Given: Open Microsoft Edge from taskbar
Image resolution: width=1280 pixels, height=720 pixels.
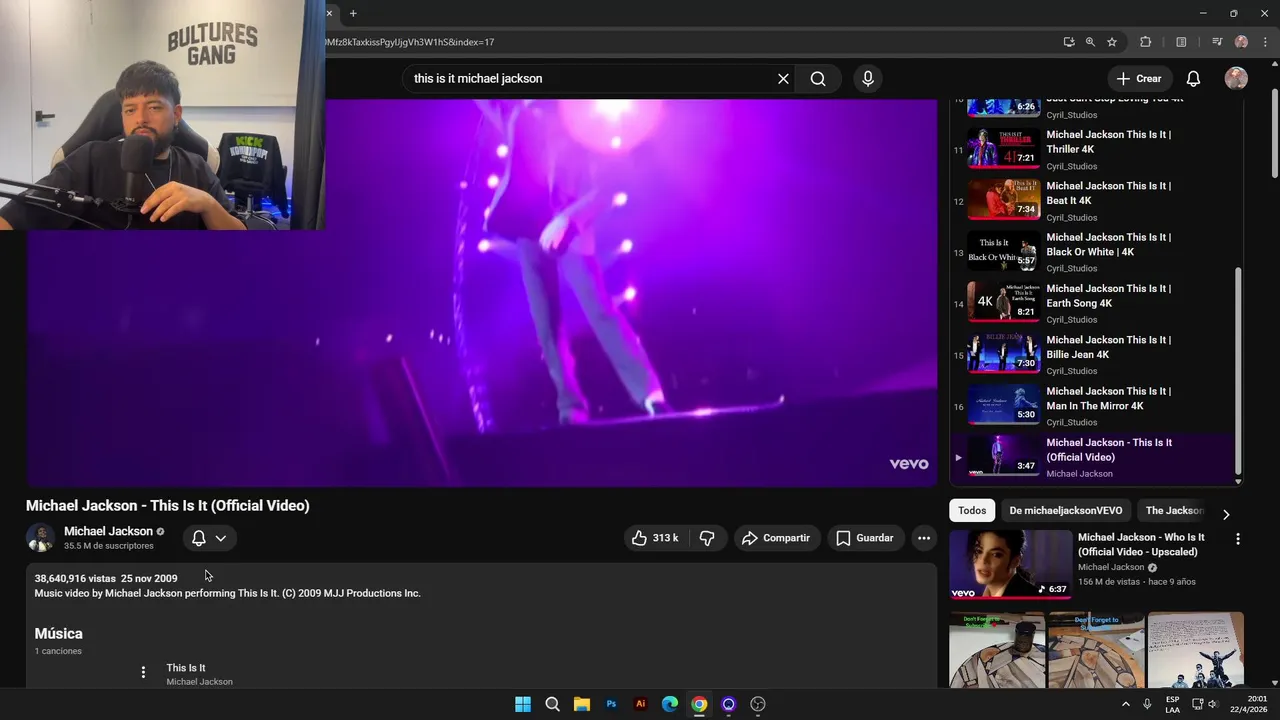Looking at the screenshot, I should point(670,704).
